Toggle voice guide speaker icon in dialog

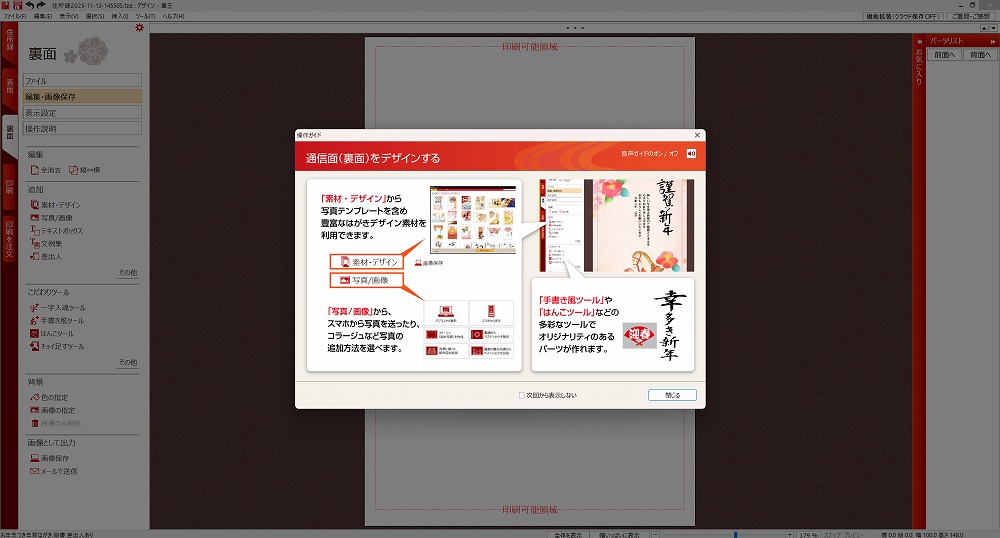691,153
